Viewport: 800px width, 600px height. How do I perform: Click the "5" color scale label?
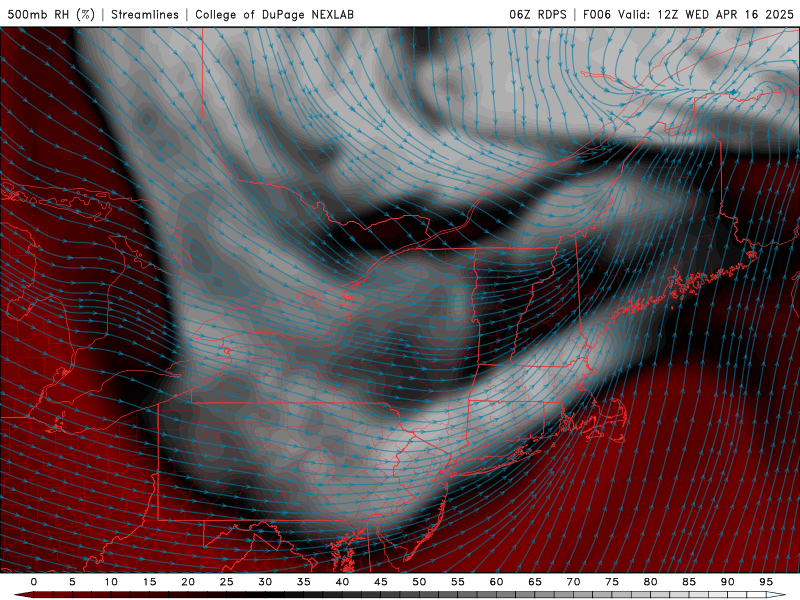pos(72,582)
